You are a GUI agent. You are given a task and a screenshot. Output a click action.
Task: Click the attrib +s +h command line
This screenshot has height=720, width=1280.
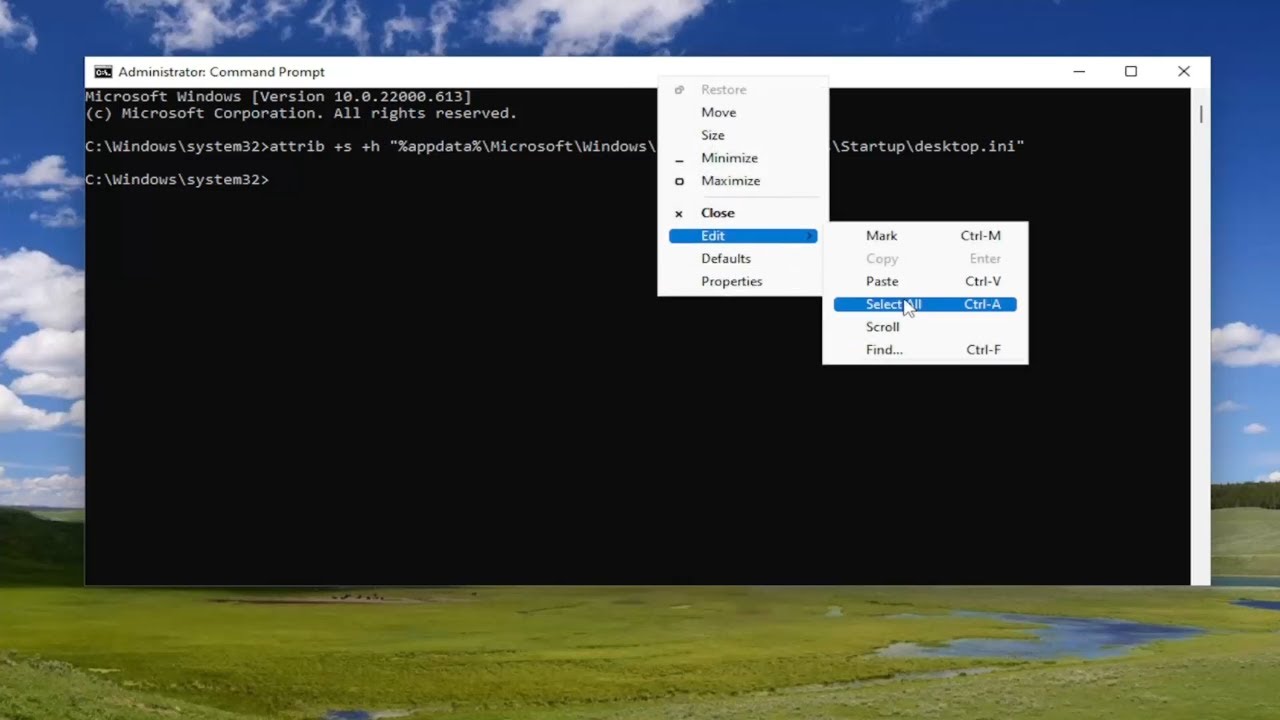tap(555, 146)
